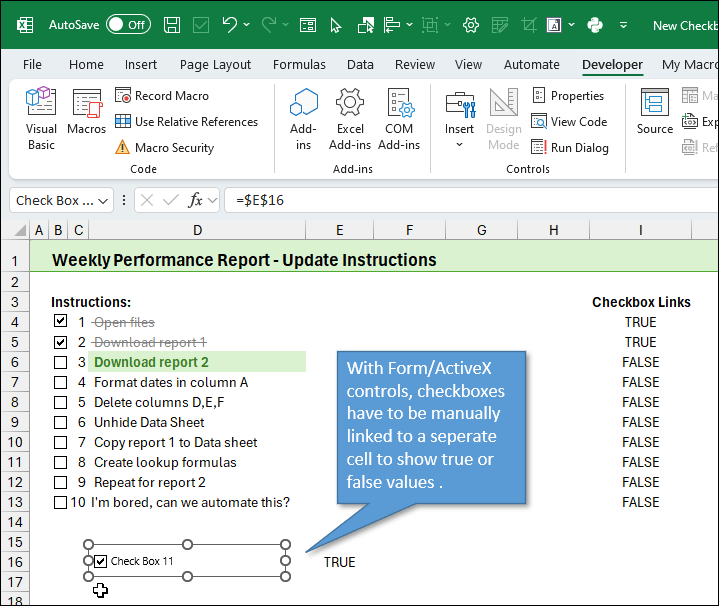Expand the Insert controls dropdown
This screenshot has height=606, width=719.
[460, 144]
